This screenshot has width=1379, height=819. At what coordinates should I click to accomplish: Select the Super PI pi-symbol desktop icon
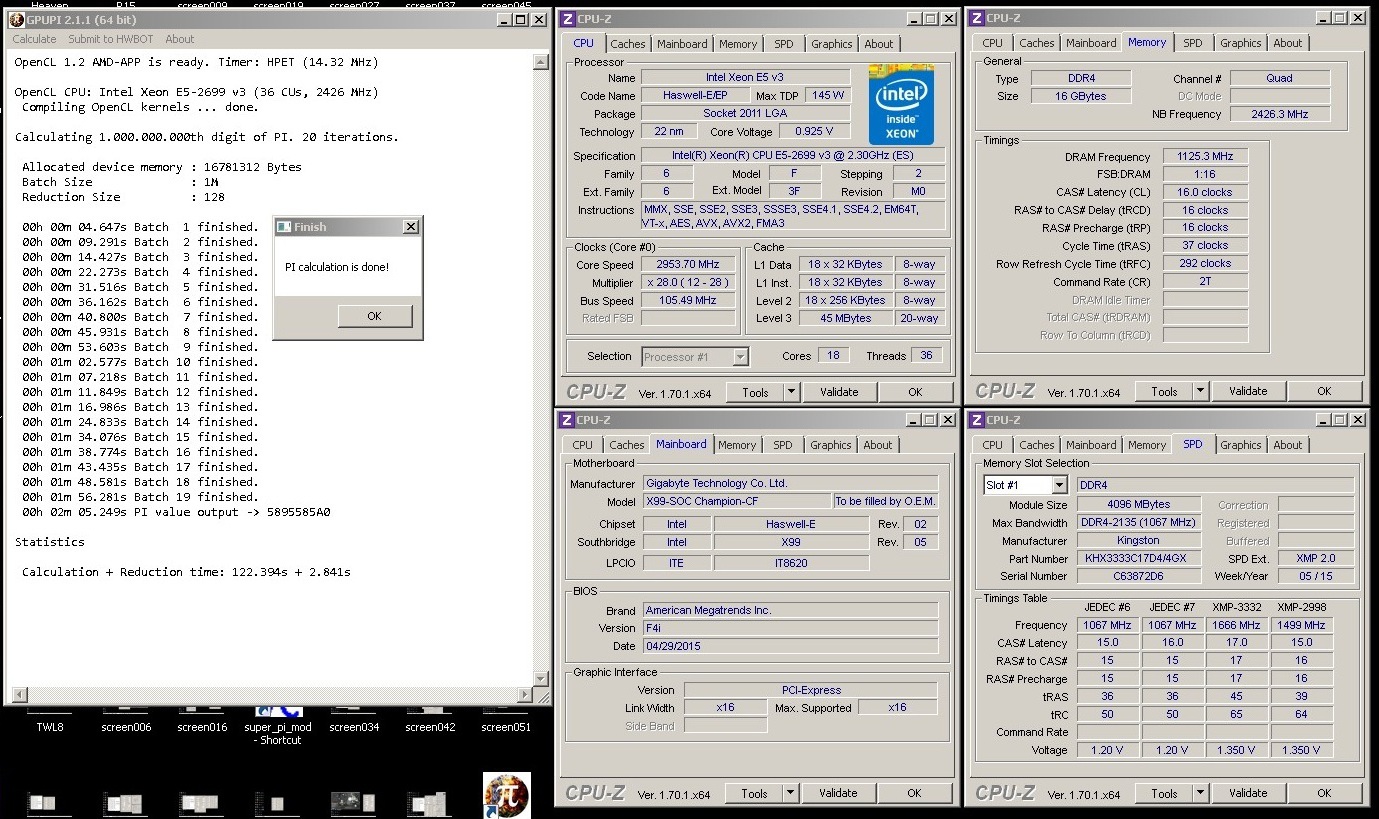[506, 794]
